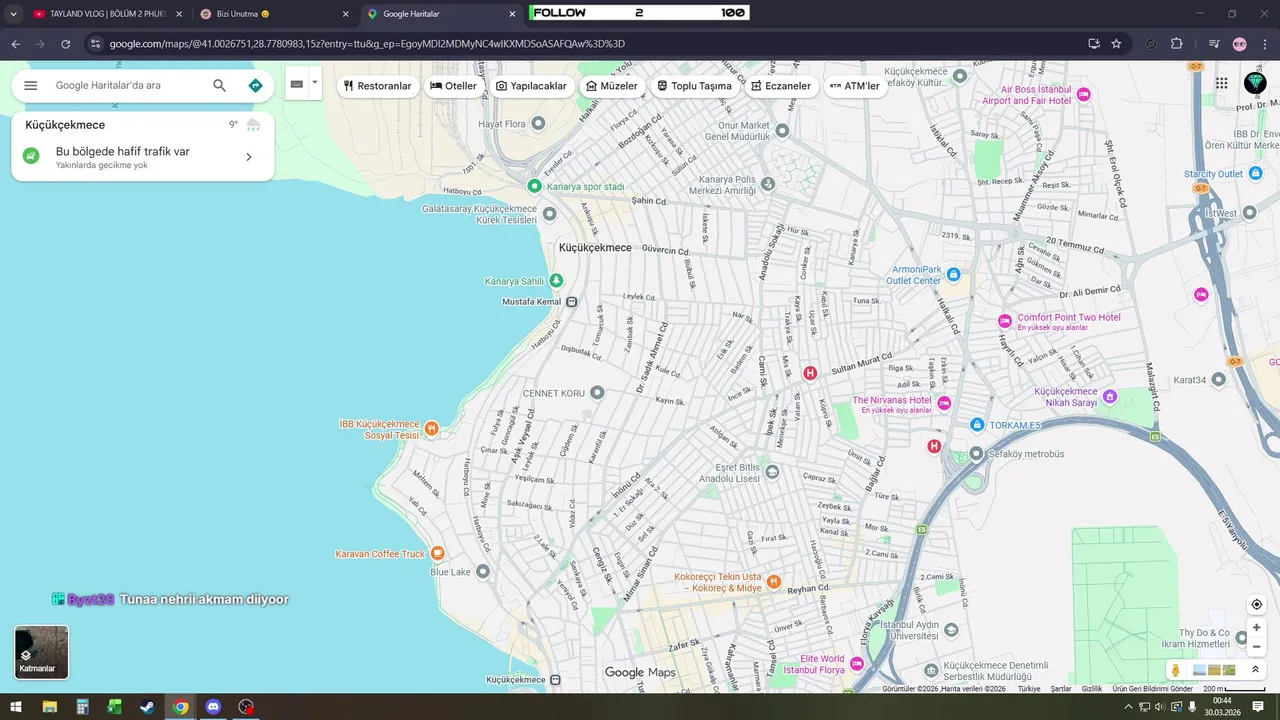The width and height of the screenshot is (1280, 720).
Task: Open the Şartlar link
Action: click(1061, 688)
